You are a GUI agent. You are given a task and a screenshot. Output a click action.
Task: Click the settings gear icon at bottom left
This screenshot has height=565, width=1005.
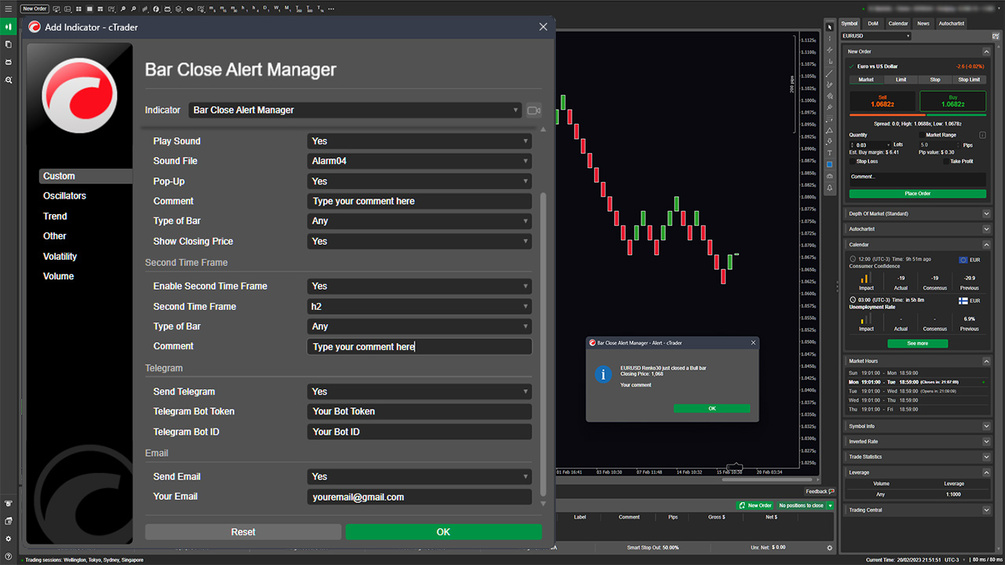click(x=8, y=538)
